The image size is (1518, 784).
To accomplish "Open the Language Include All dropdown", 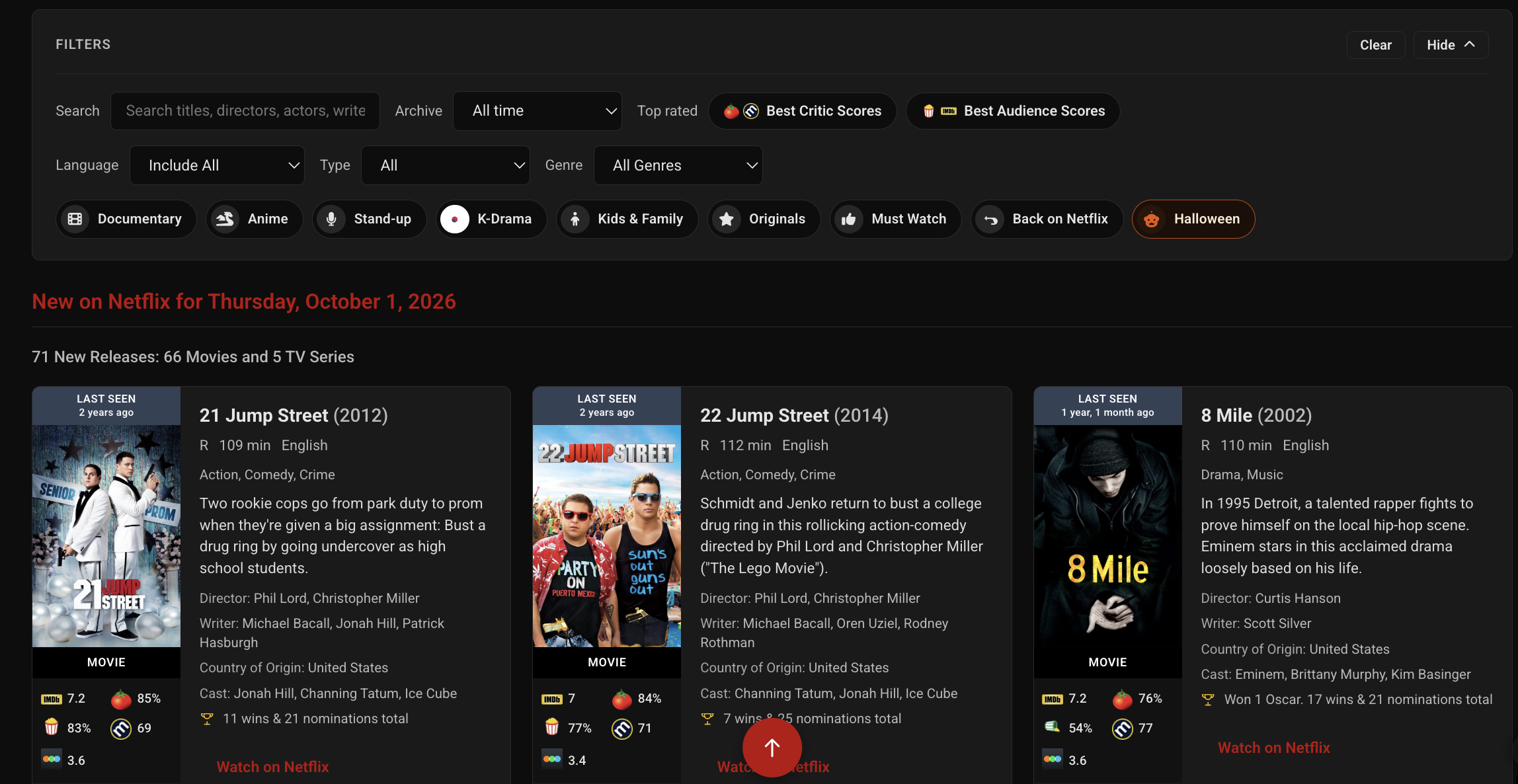I will 217,165.
